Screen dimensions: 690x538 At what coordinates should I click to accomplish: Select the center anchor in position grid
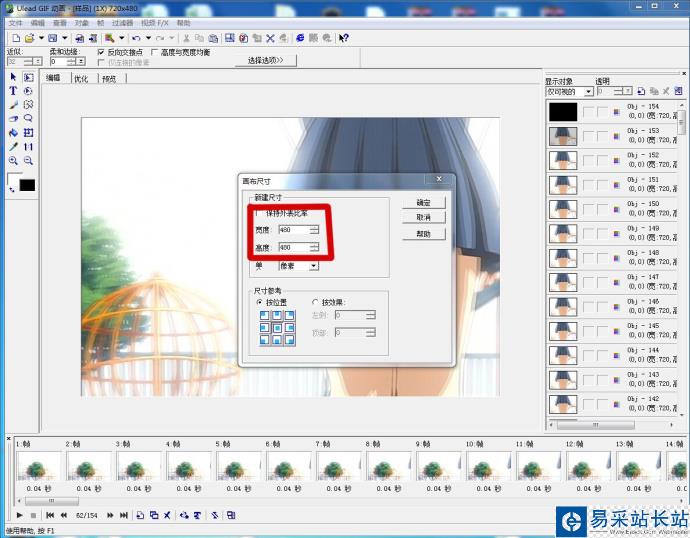(x=277, y=328)
